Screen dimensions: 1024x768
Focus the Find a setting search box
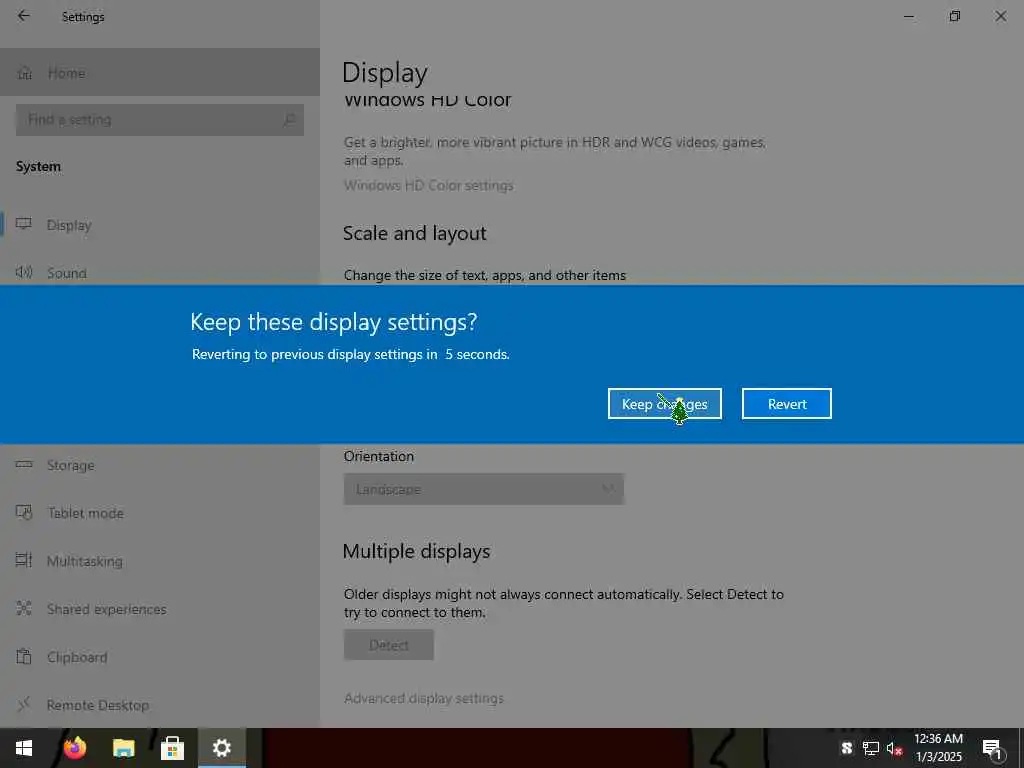[160, 120]
